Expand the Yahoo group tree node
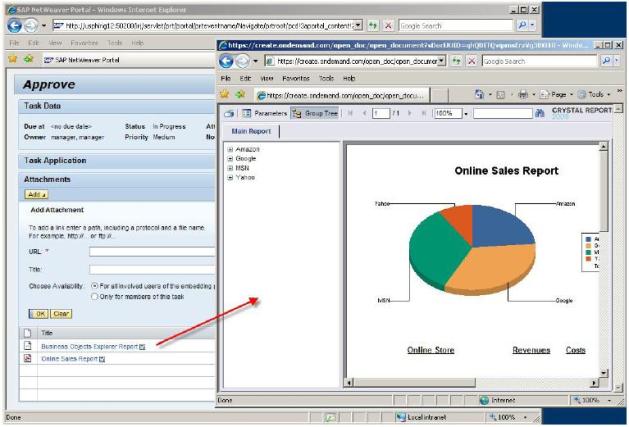Screen dimensions: 629x427 (230, 177)
